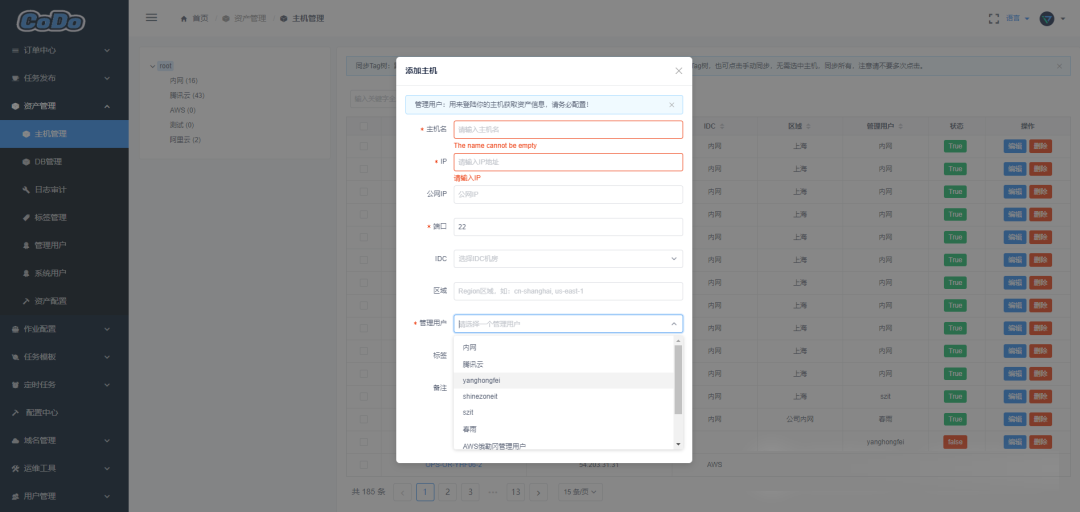This screenshot has width=1080, height=512.
Task: Collapse the root tree node
Action: click(x=153, y=66)
